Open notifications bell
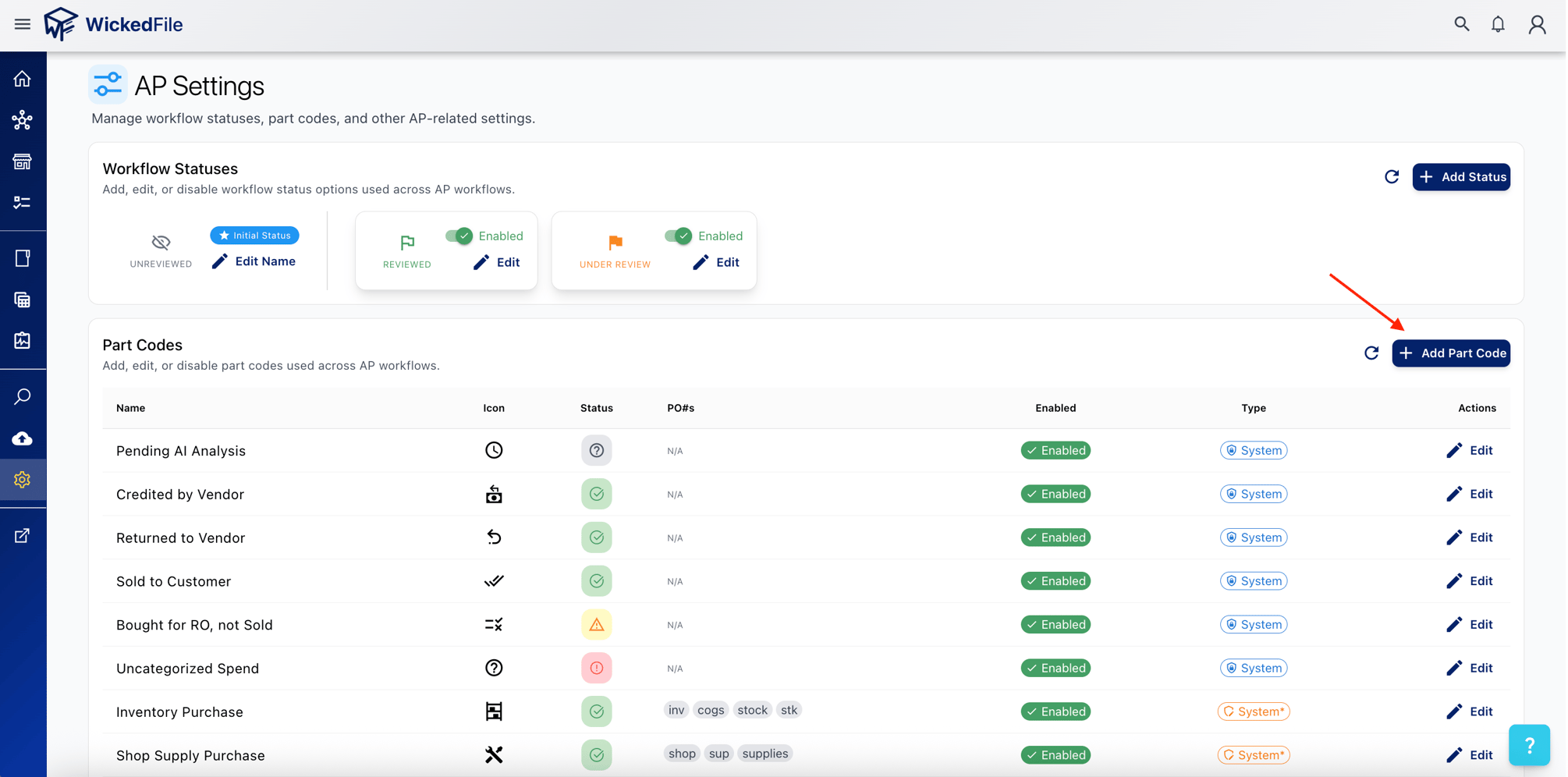Image resolution: width=1568 pixels, height=777 pixels. pyautogui.click(x=1498, y=24)
